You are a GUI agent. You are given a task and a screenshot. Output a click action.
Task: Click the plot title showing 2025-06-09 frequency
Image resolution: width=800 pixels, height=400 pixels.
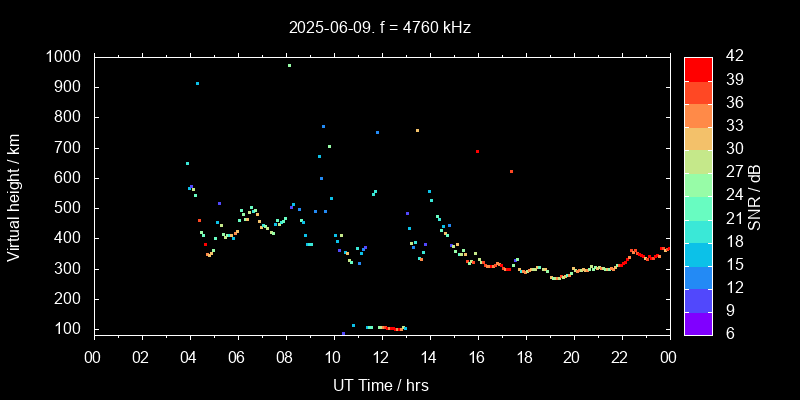(x=379, y=28)
